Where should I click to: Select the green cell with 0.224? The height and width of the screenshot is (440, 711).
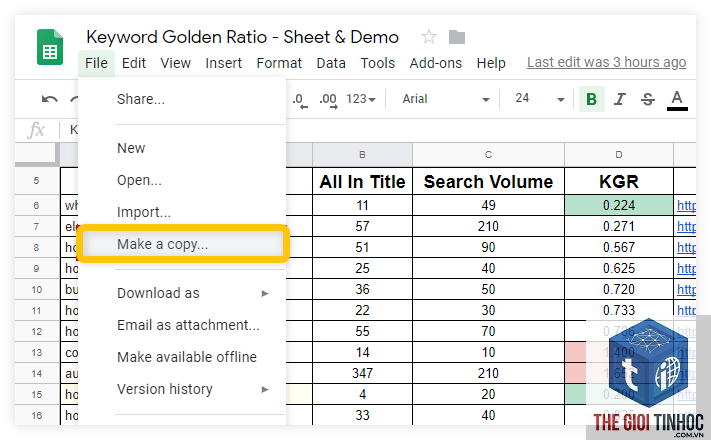tap(619, 205)
